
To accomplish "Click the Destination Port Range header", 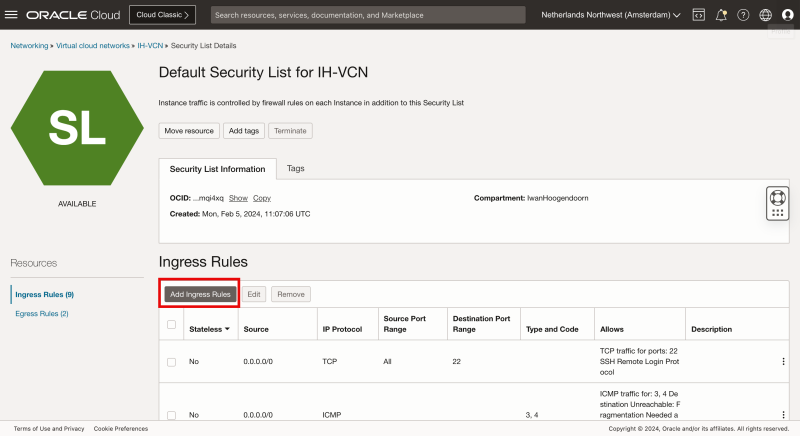I will [481, 324].
